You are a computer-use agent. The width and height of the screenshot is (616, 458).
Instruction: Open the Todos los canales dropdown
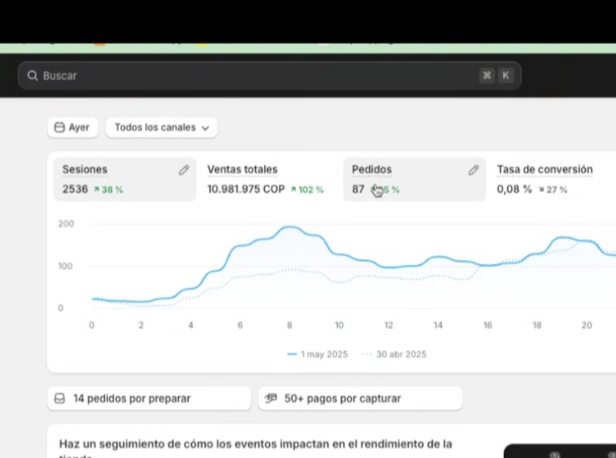(161, 128)
